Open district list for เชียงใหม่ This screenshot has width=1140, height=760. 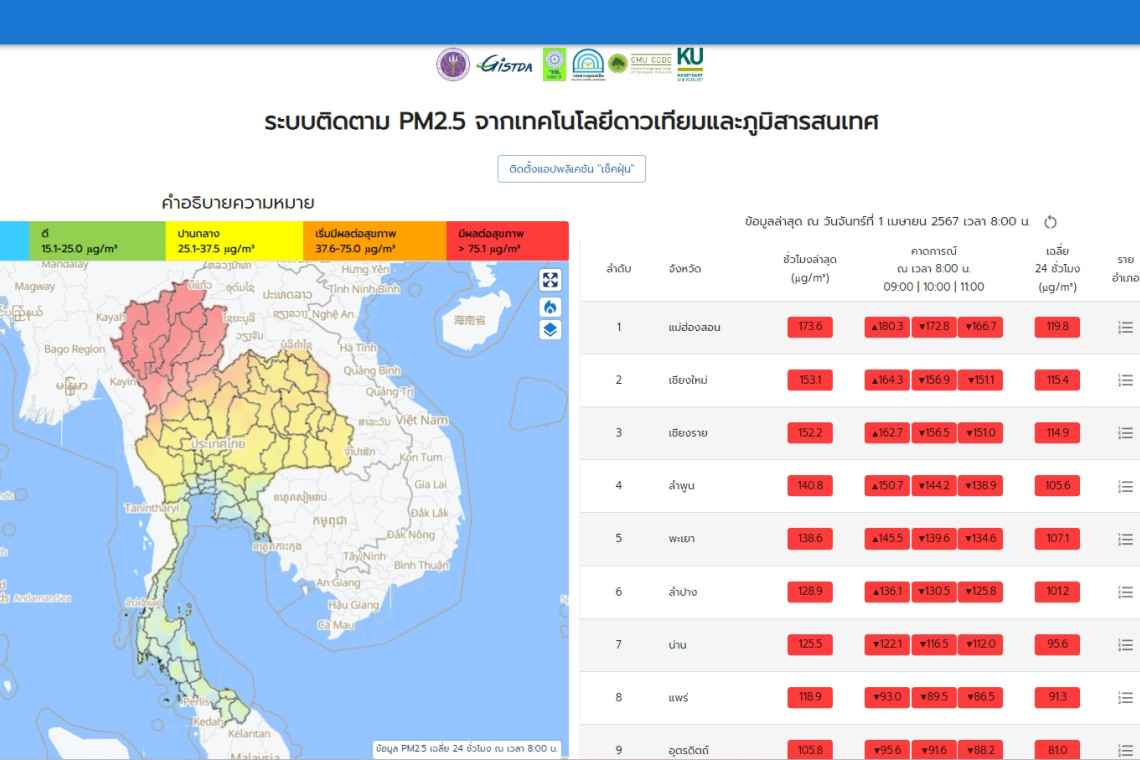click(x=1125, y=380)
